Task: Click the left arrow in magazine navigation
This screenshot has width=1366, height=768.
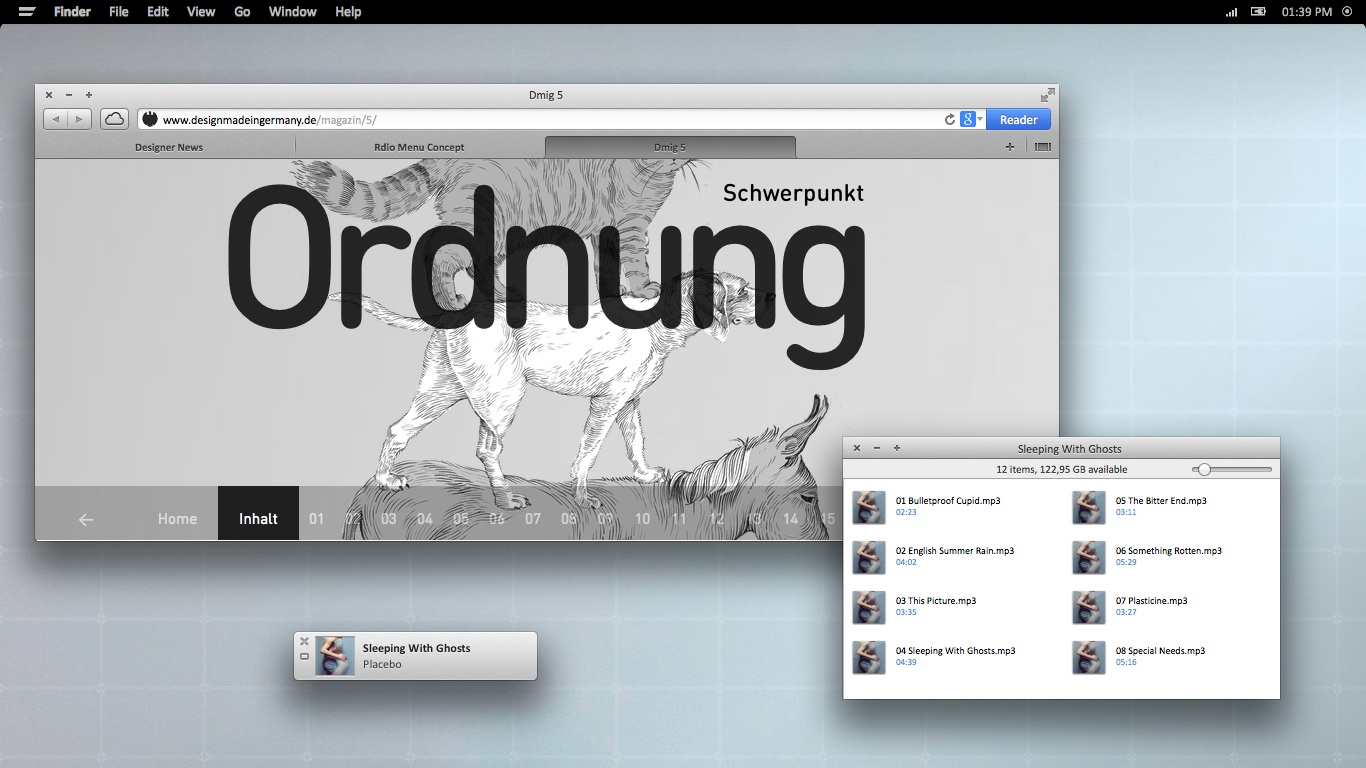Action: pos(86,519)
